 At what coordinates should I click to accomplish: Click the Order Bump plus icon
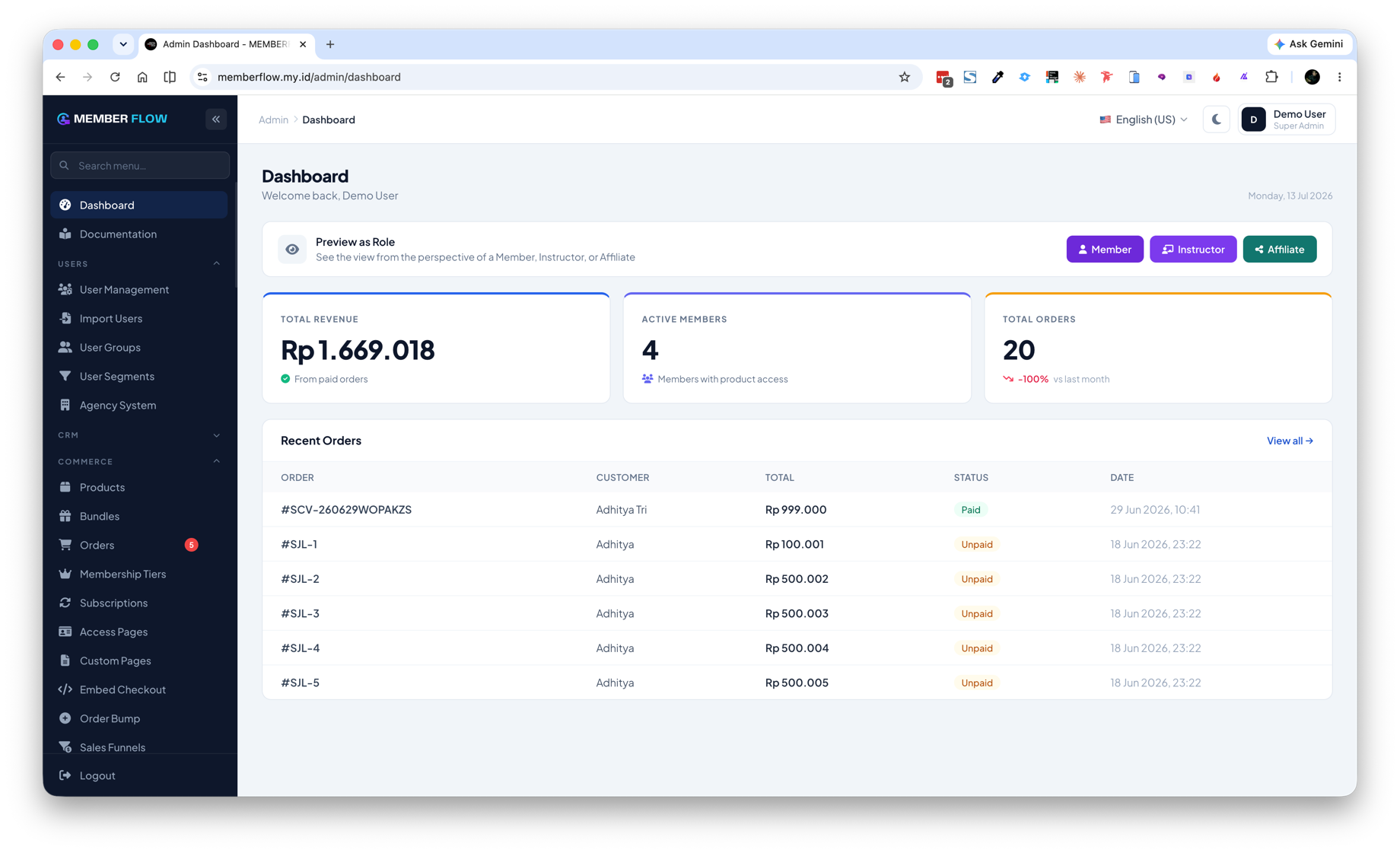[65, 718]
